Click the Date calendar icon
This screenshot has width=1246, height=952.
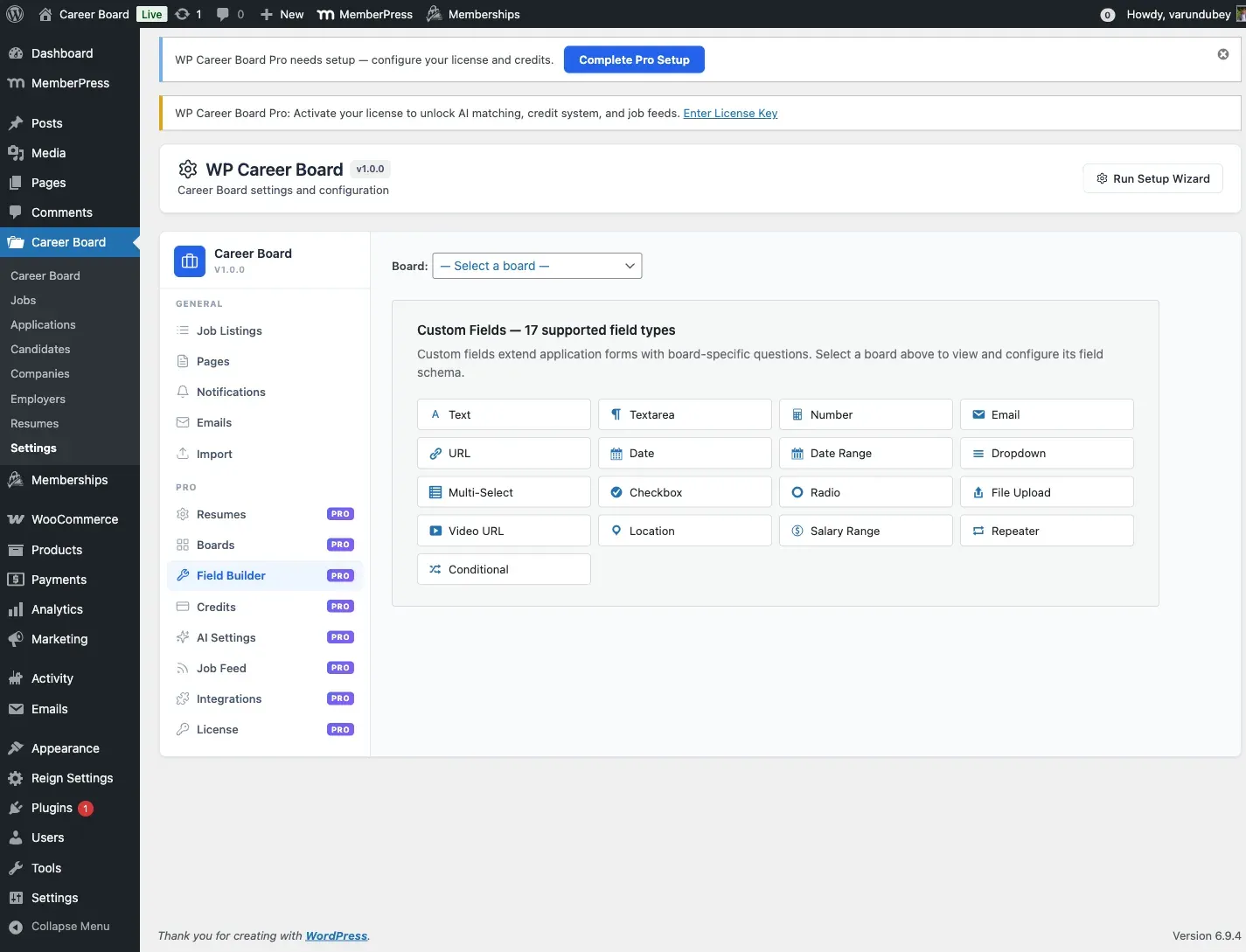(616, 453)
